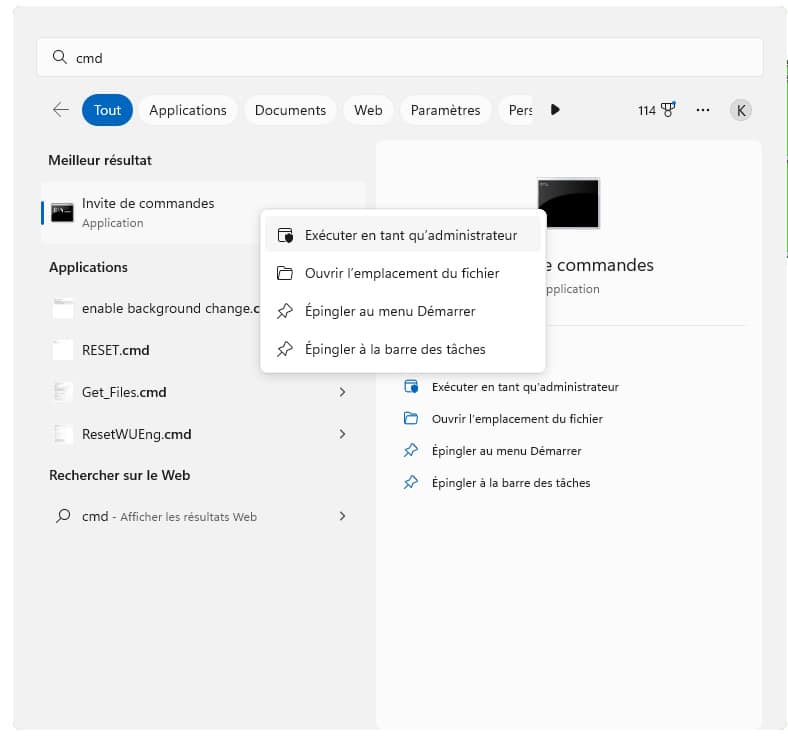The width and height of the screenshot is (788, 742).
Task: Click the large Command Prompt preview icon
Action: pos(568,203)
